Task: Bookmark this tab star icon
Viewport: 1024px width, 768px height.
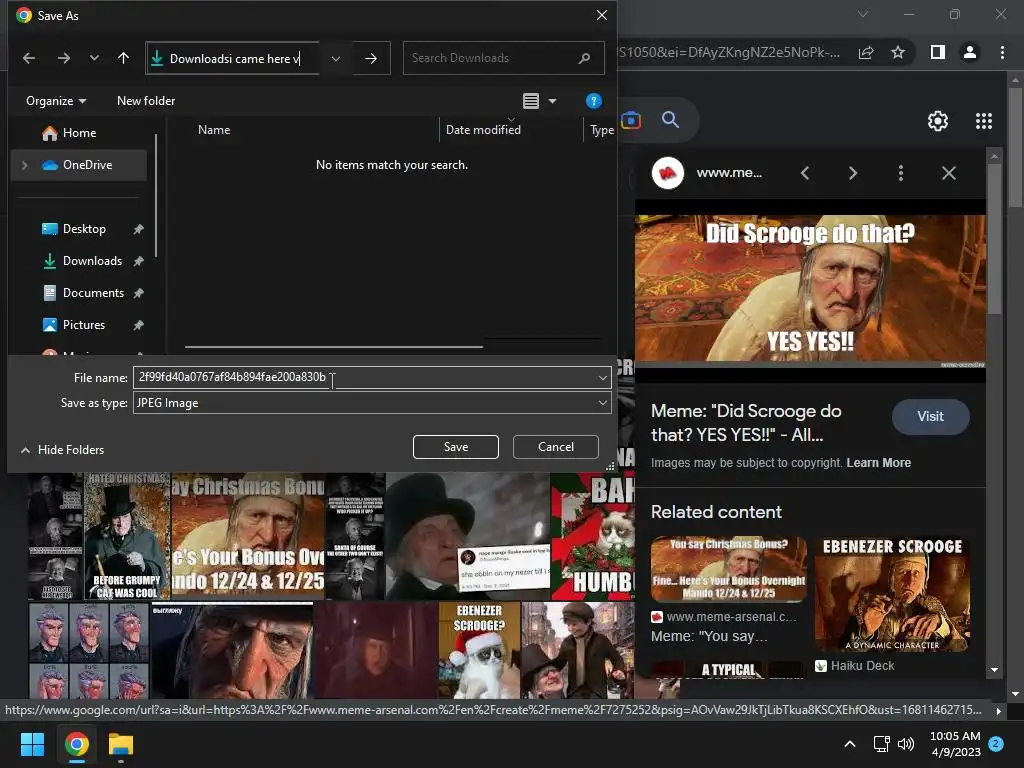Action: coord(898,53)
